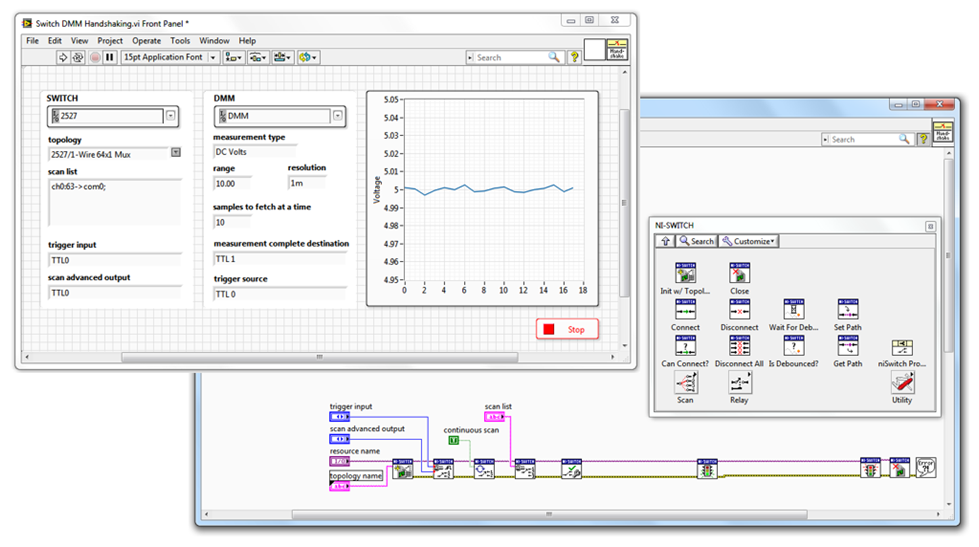
Task: Open the Tools menu
Action: (180, 41)
